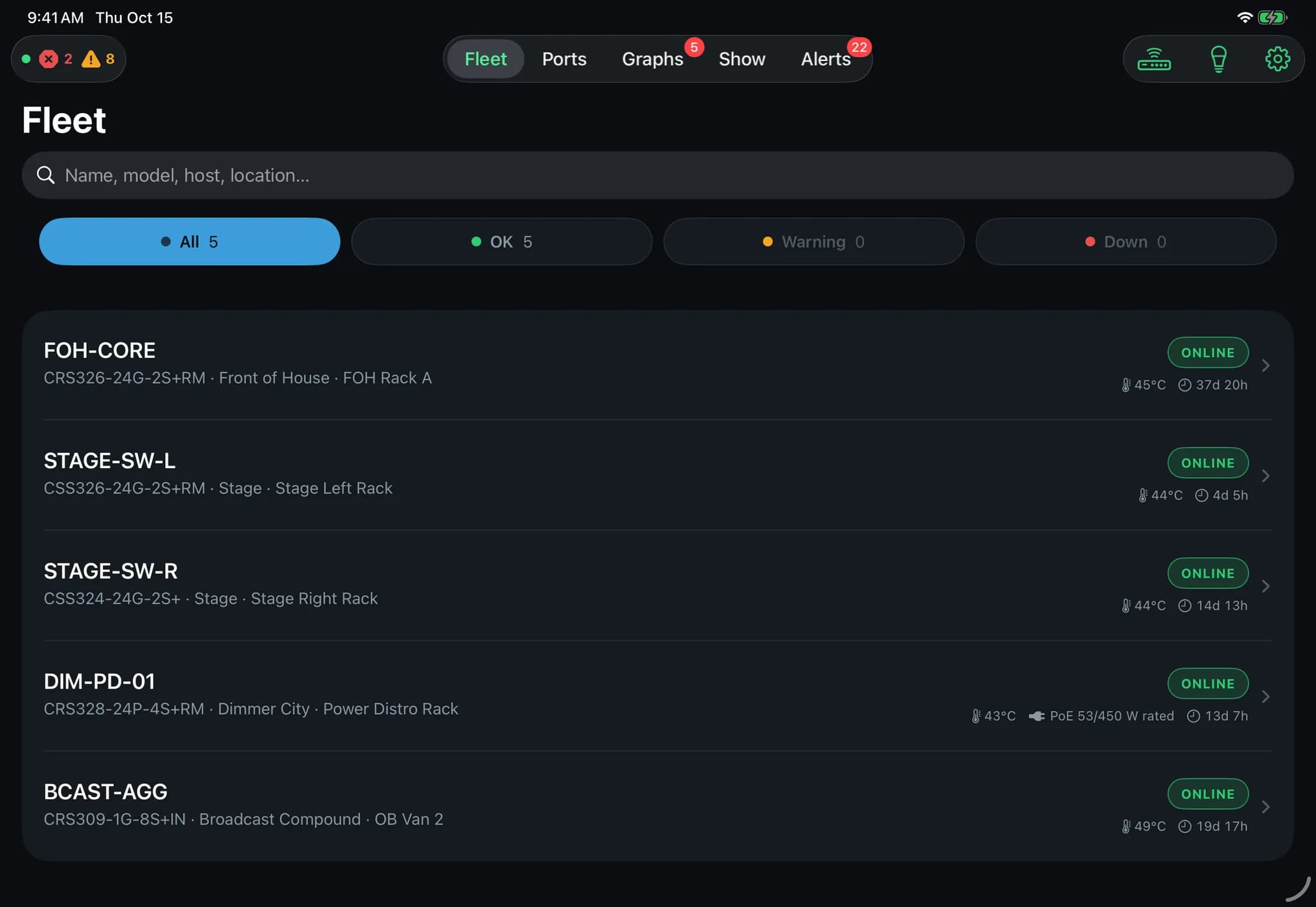1316x907 pixels.
Task: Click the thermometer icon on DIM-PD-01 row
Action: pyautogui.click(x=976, y=716)
